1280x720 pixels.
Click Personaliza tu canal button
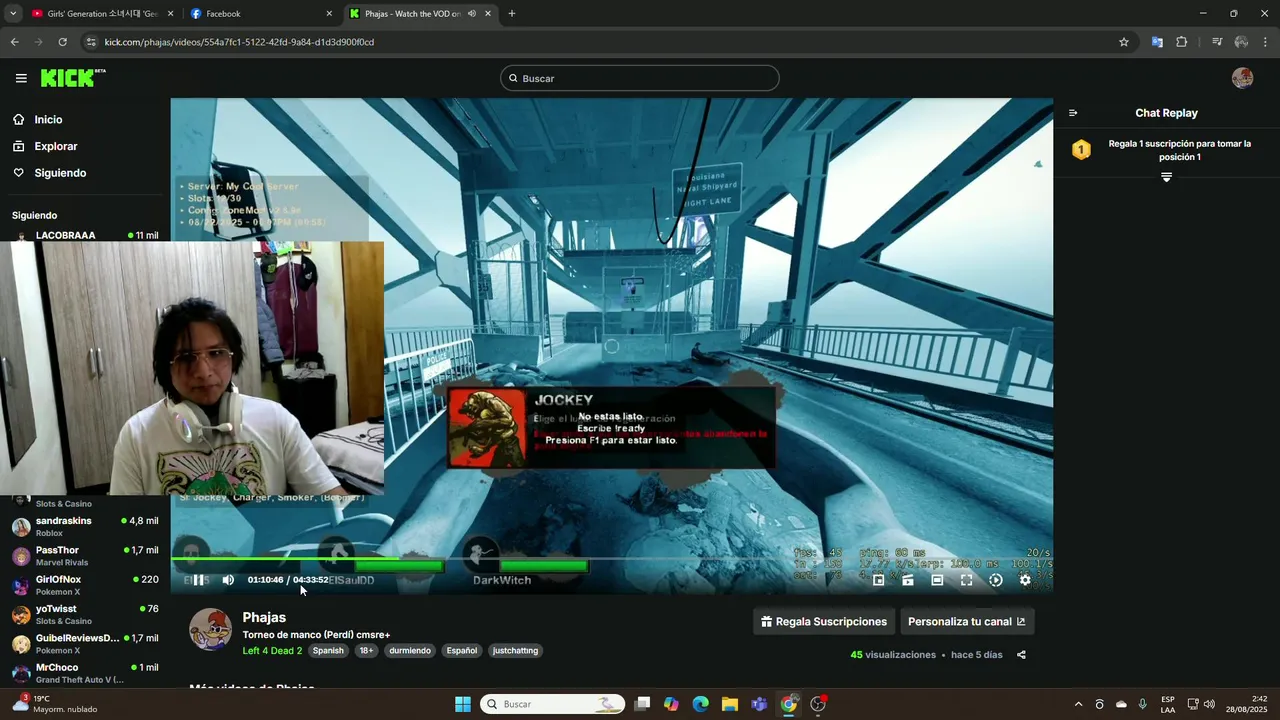click(x=967, y=621)
